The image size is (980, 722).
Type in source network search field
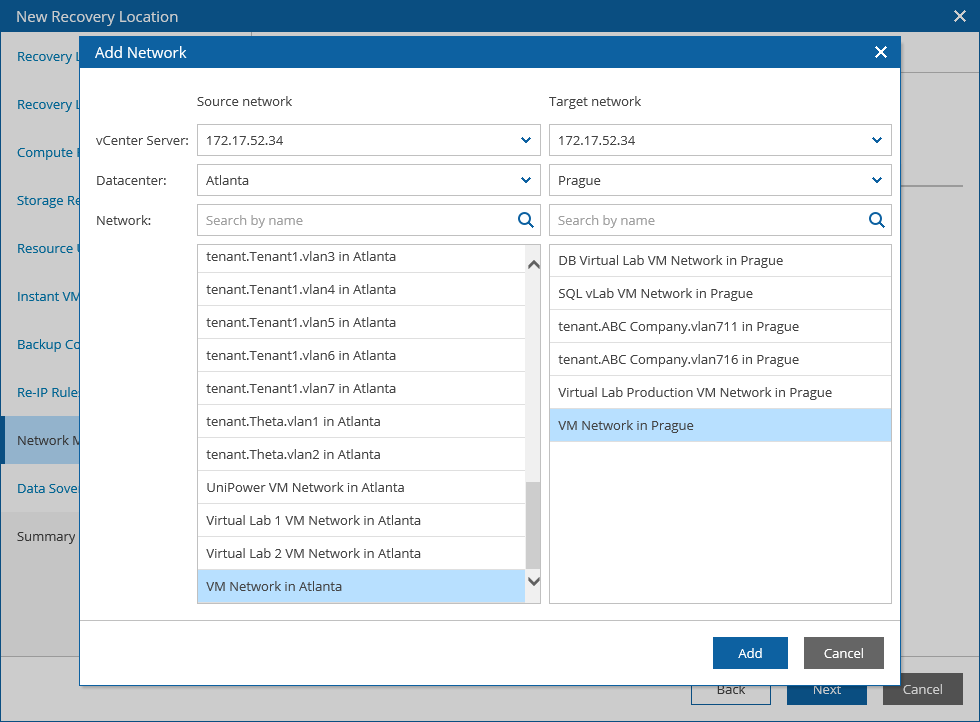click(x=357, y=220)
